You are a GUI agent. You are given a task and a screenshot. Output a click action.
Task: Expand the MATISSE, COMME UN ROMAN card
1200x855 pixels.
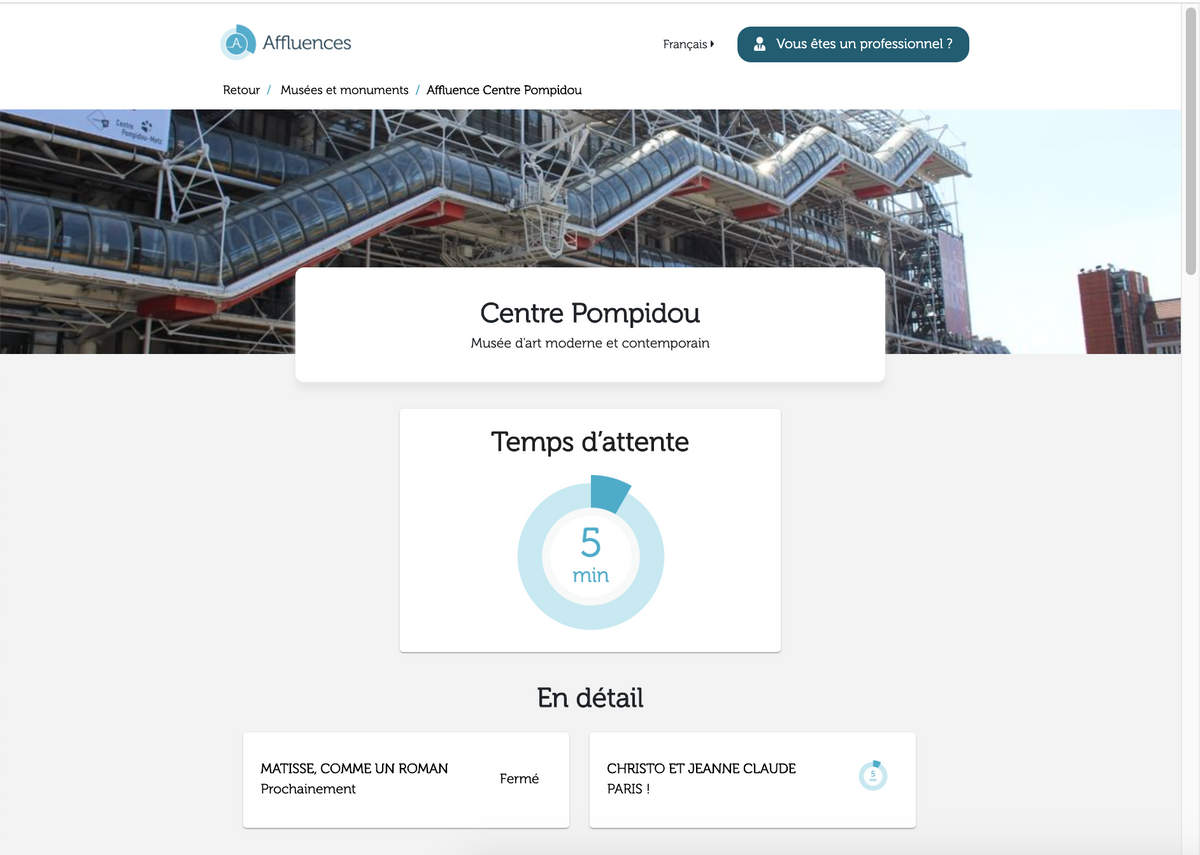(x=405, y=779)
